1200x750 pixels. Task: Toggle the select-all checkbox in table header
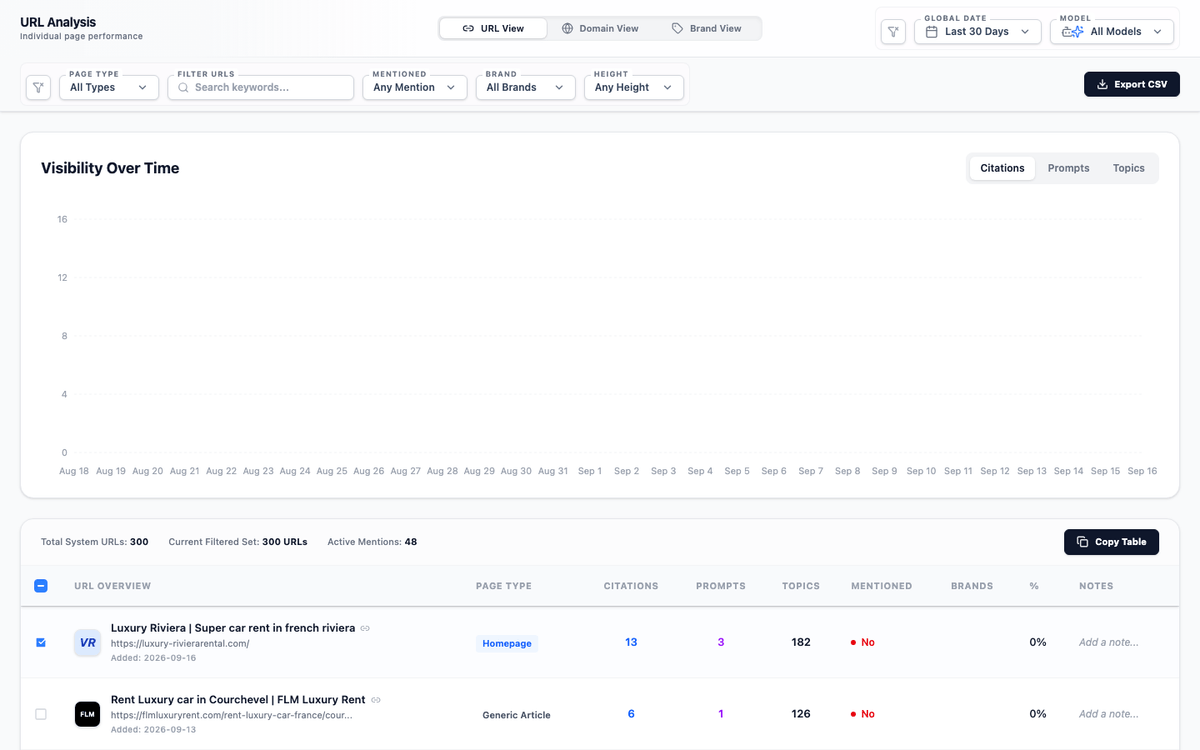41,586
